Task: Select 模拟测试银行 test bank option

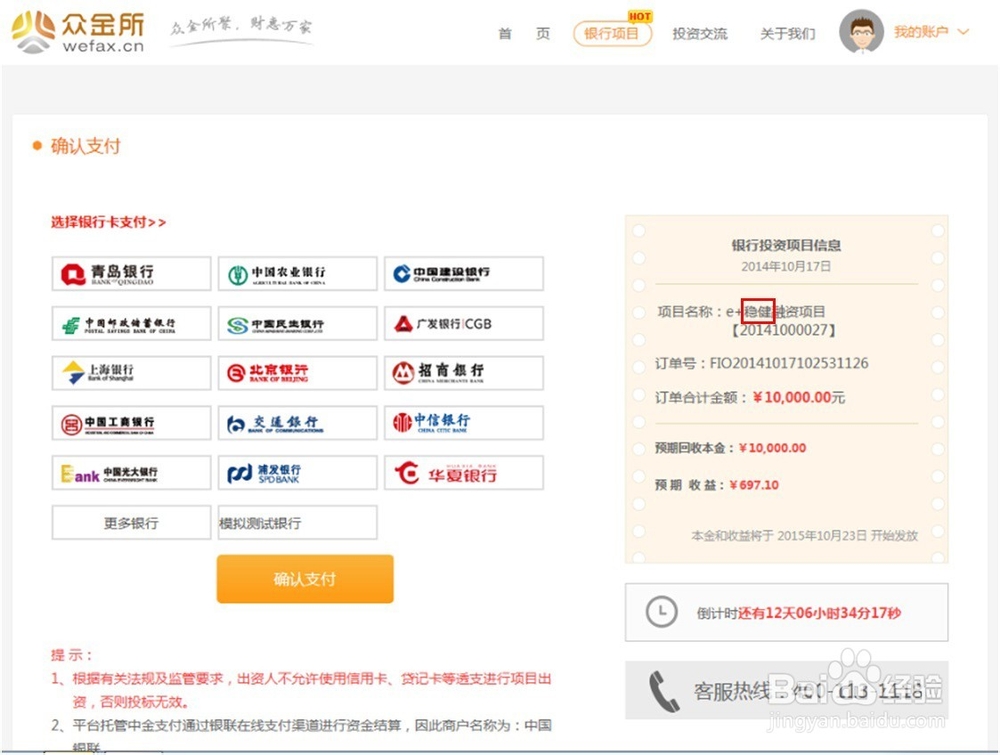Action: (x=297, y=523)
